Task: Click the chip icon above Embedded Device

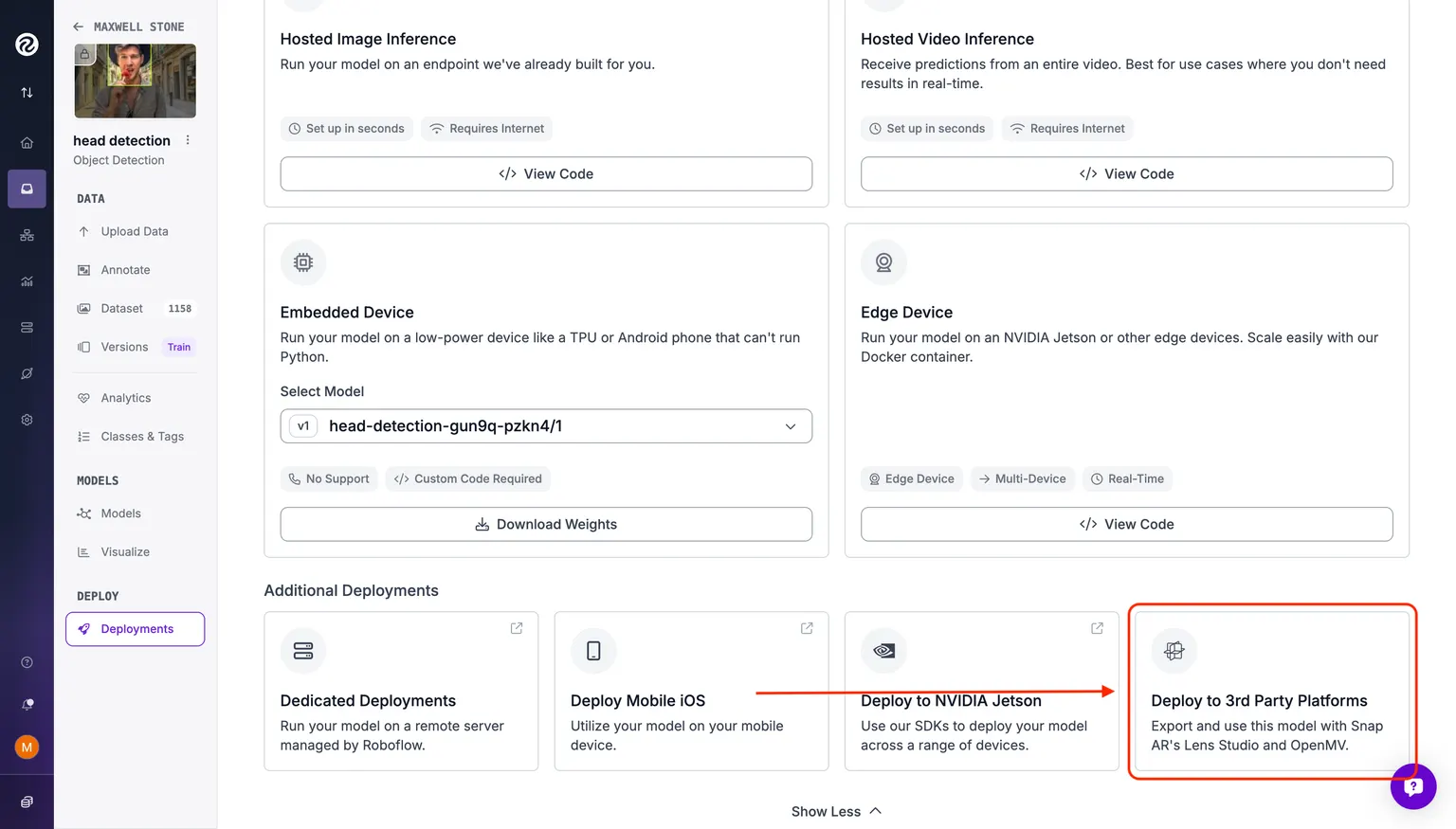Action: click(x=303, y=262)
